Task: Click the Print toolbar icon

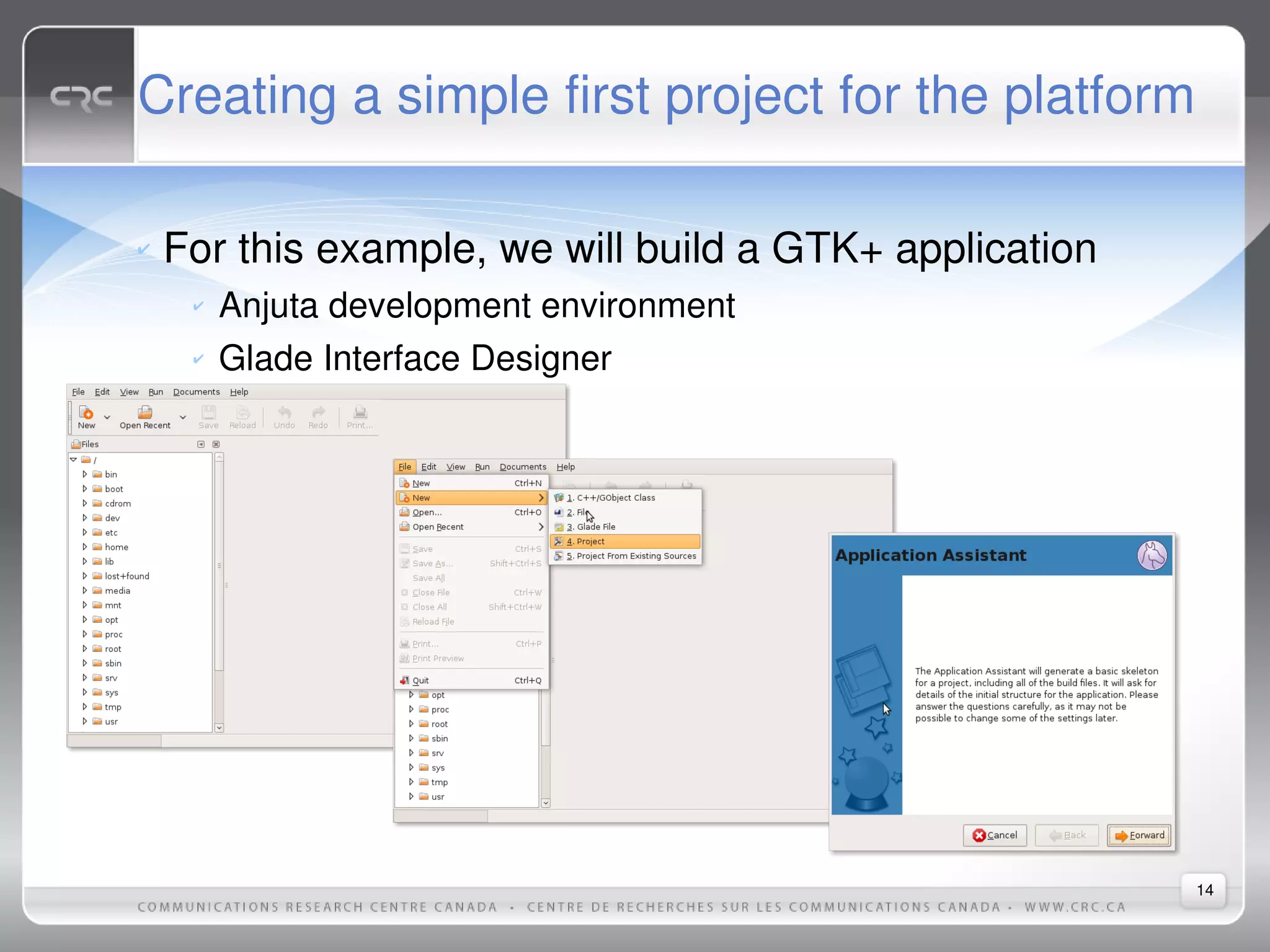Action: 360,412
